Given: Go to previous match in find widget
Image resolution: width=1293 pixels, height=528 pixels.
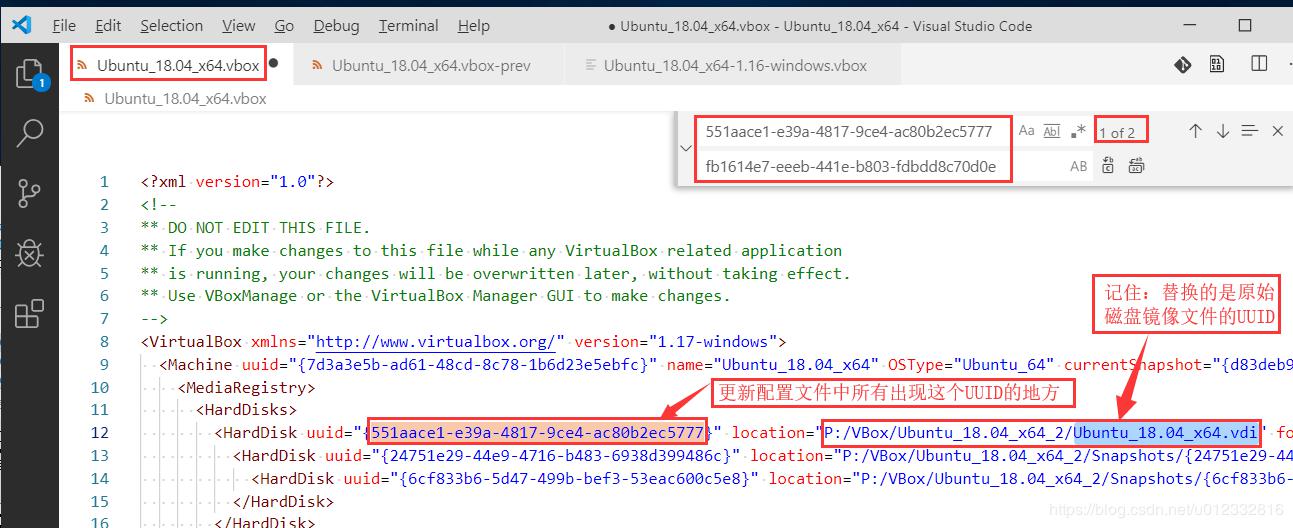Looking at the screenshot, I should tap(1195, 131).
